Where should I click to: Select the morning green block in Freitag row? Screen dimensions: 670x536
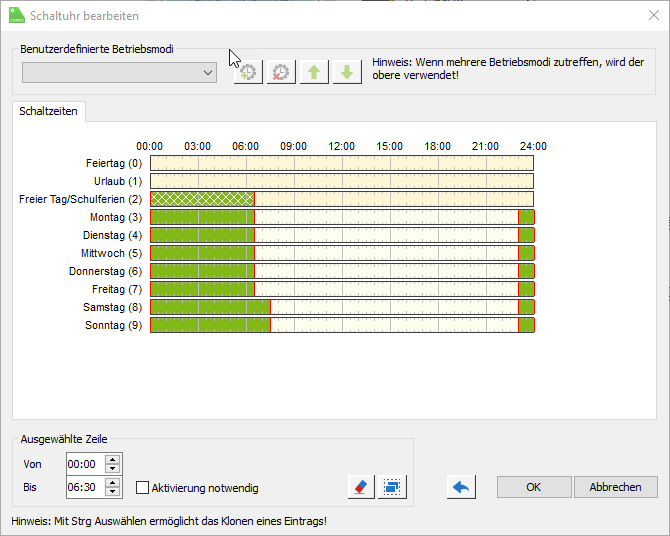(202, 289)
